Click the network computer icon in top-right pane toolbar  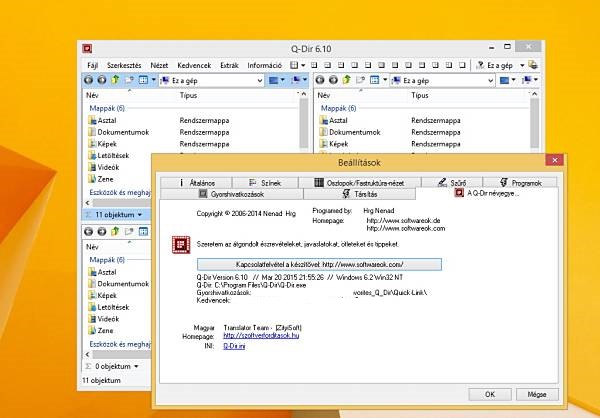[528, 80]
